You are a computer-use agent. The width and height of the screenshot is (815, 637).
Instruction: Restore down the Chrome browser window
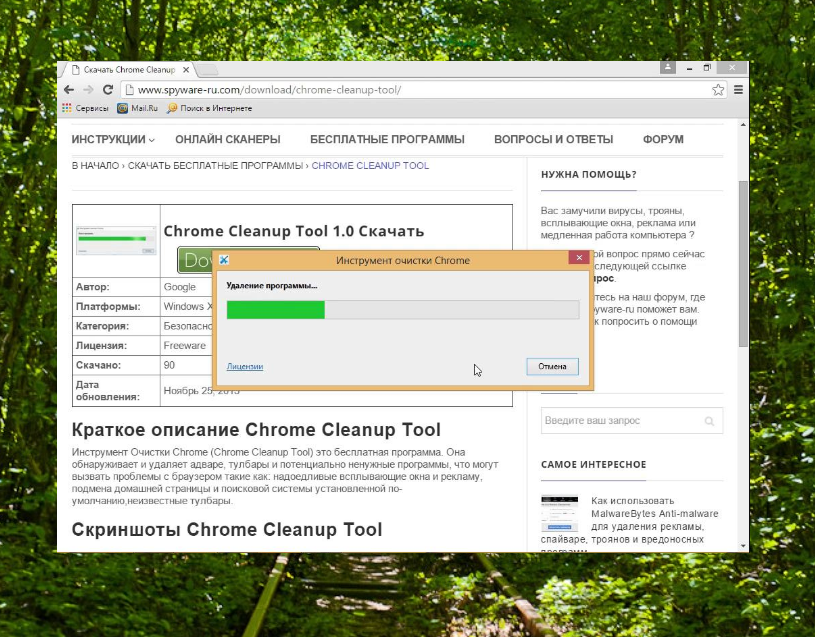(x=707, y=68)
